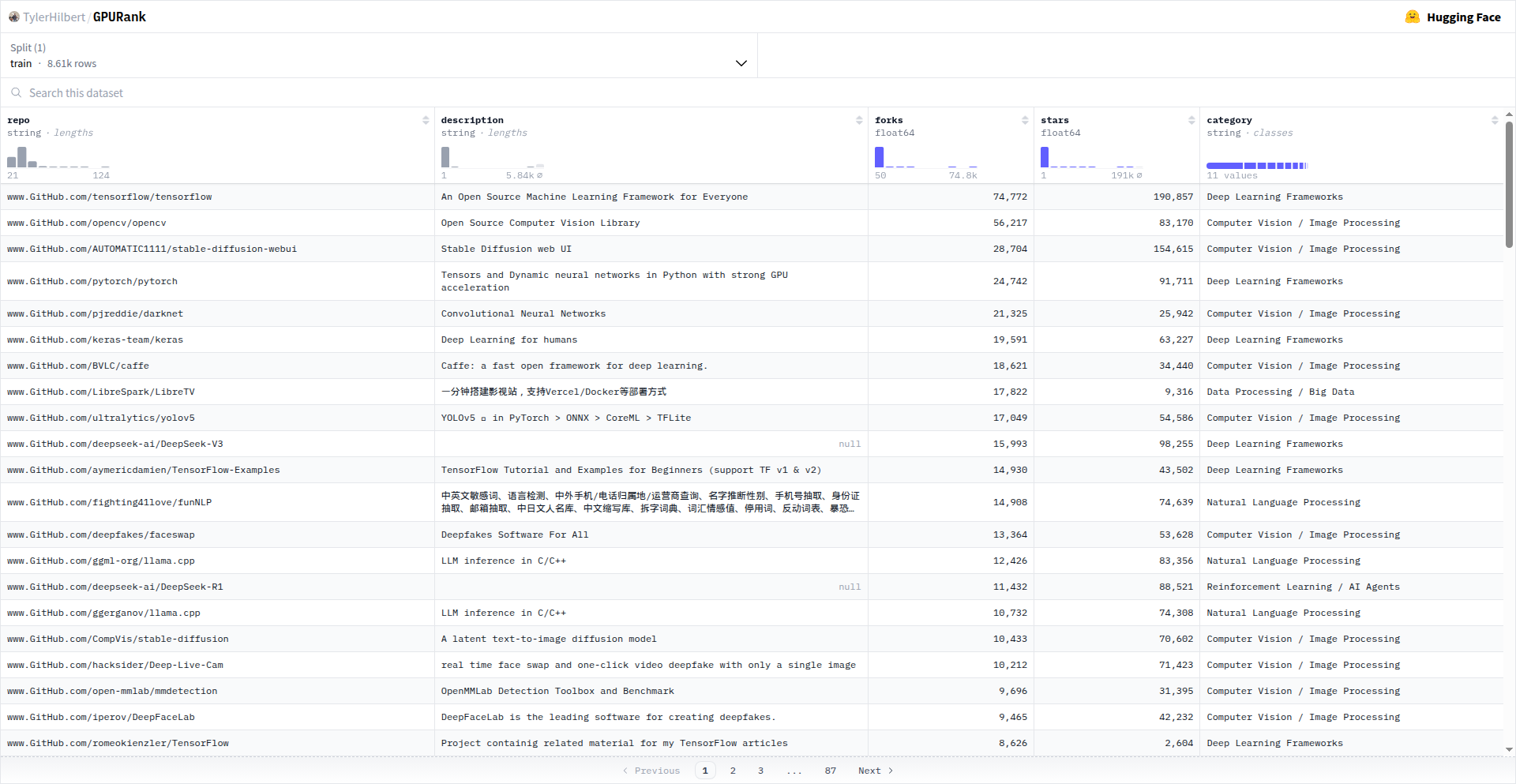This screenshot has height=784, width=1516.
Task: Click description "Stable Diffusion web UI"
Action: point(506,249)
